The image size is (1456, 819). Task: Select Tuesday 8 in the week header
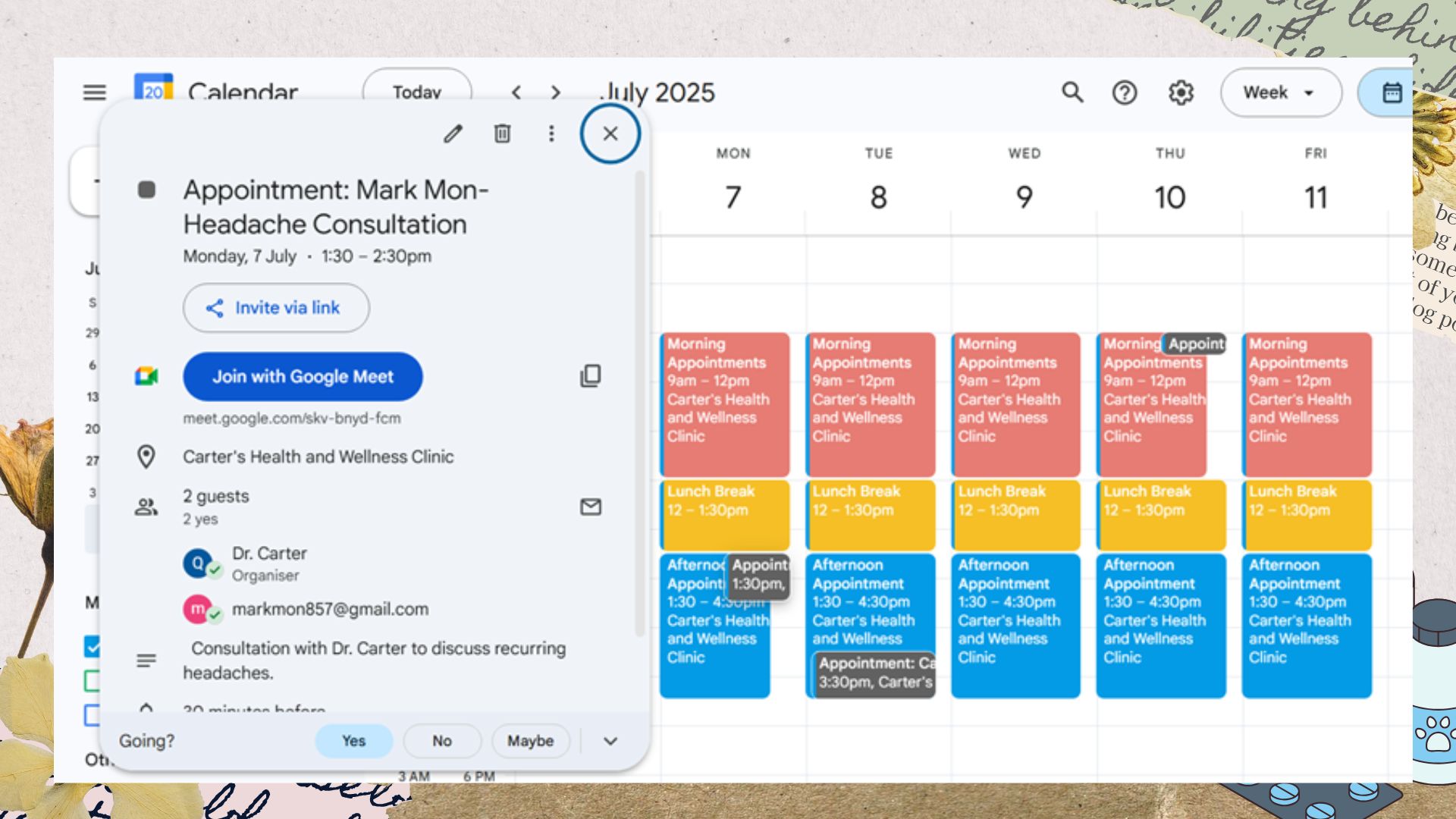pyautogui.click(x=878, y=197)
